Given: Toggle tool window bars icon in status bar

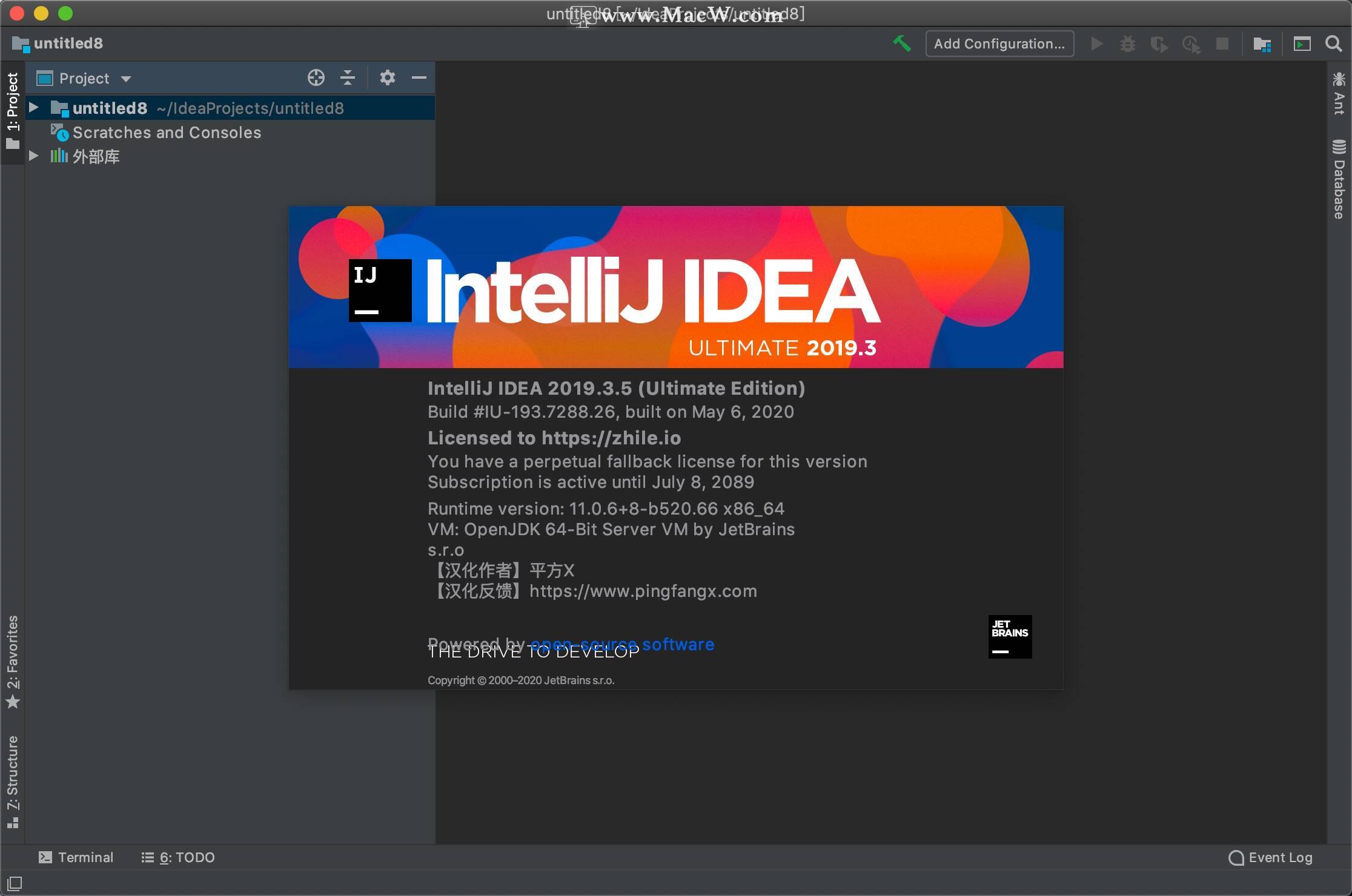Looking at the screenshot, I should coord(14,883).
